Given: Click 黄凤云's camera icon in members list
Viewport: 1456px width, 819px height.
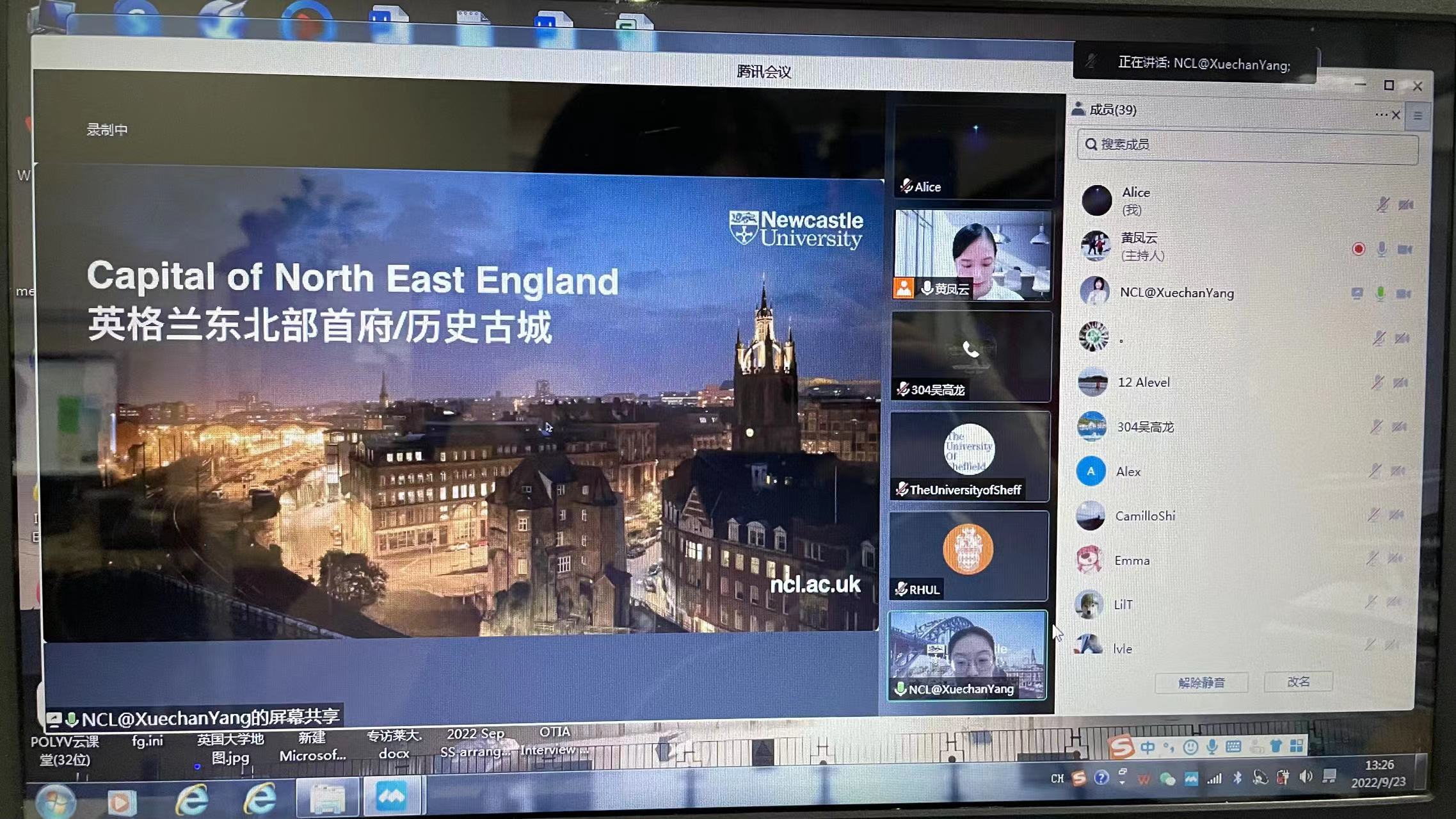Looking at the screenshot, I should [x=1405, y=249].
